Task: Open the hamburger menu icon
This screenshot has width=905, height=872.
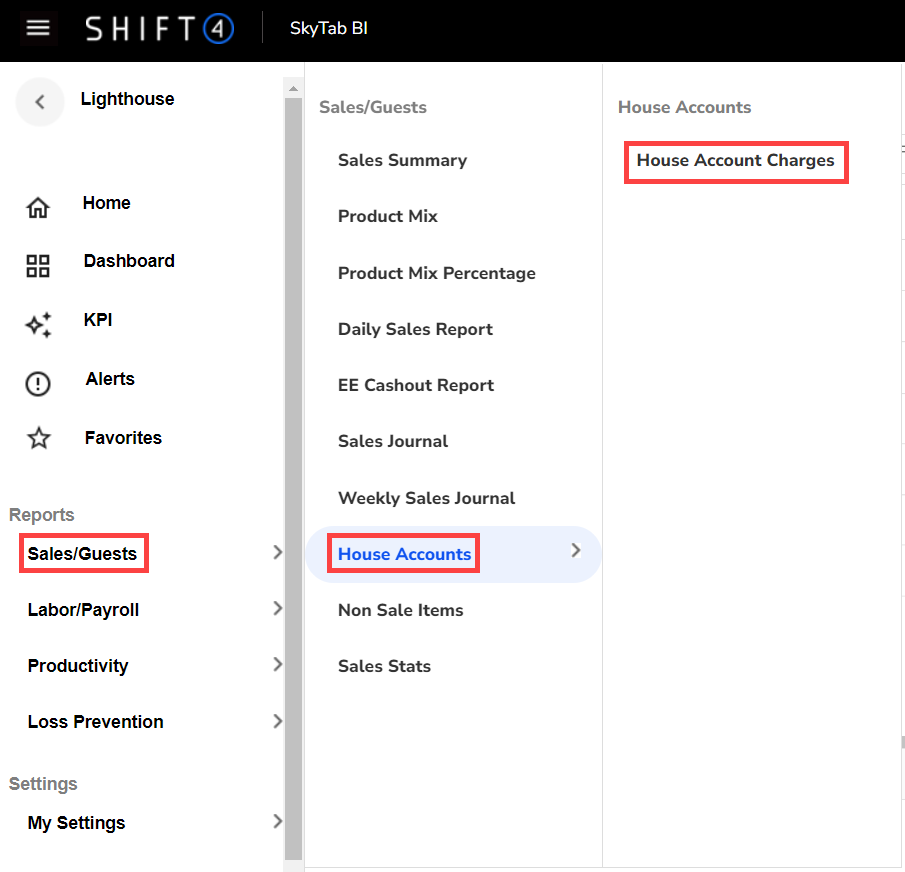Action: (38, 28)
